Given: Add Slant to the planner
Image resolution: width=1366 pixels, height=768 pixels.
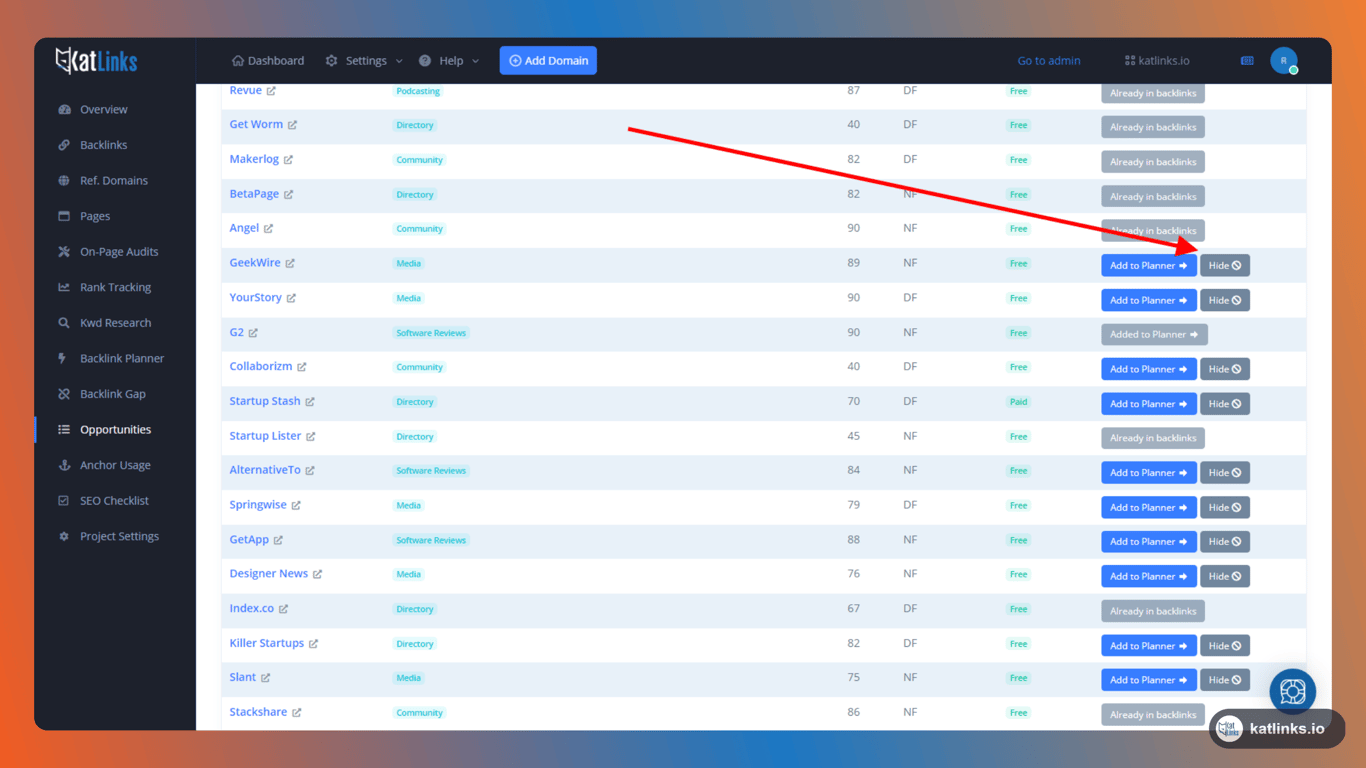Looking at the screenshot, I should (1149, 680).
